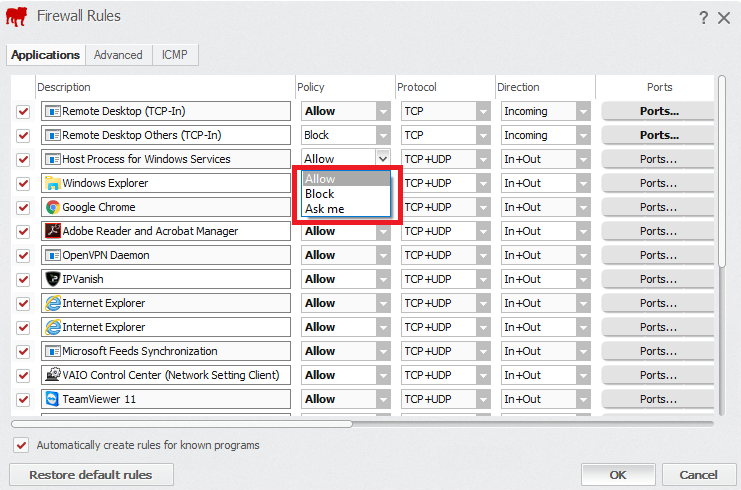Click the vertical scrollbar thumb
The height and width of the screenshot is (490, 741).
click(722, 171)
